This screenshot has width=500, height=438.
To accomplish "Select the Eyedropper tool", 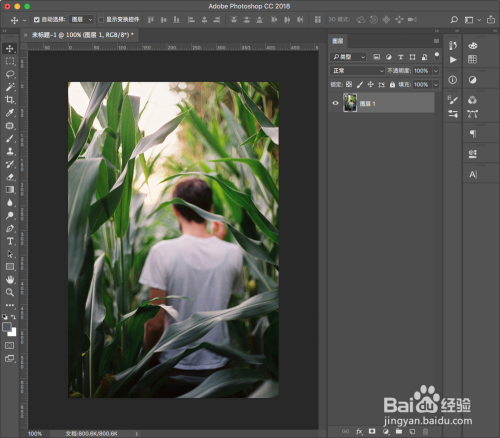I will coord(10,113).
